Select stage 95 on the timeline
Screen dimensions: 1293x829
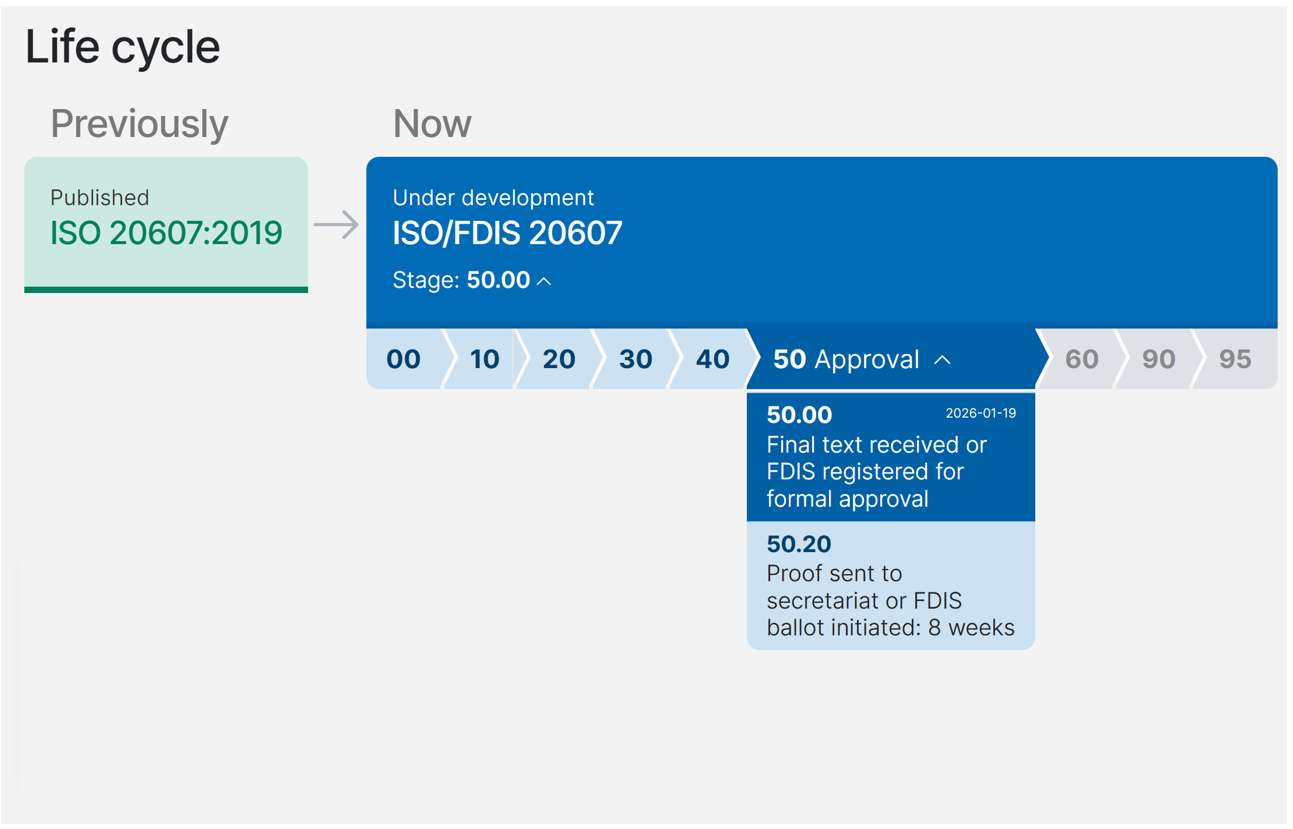(x=1234, y=359)
